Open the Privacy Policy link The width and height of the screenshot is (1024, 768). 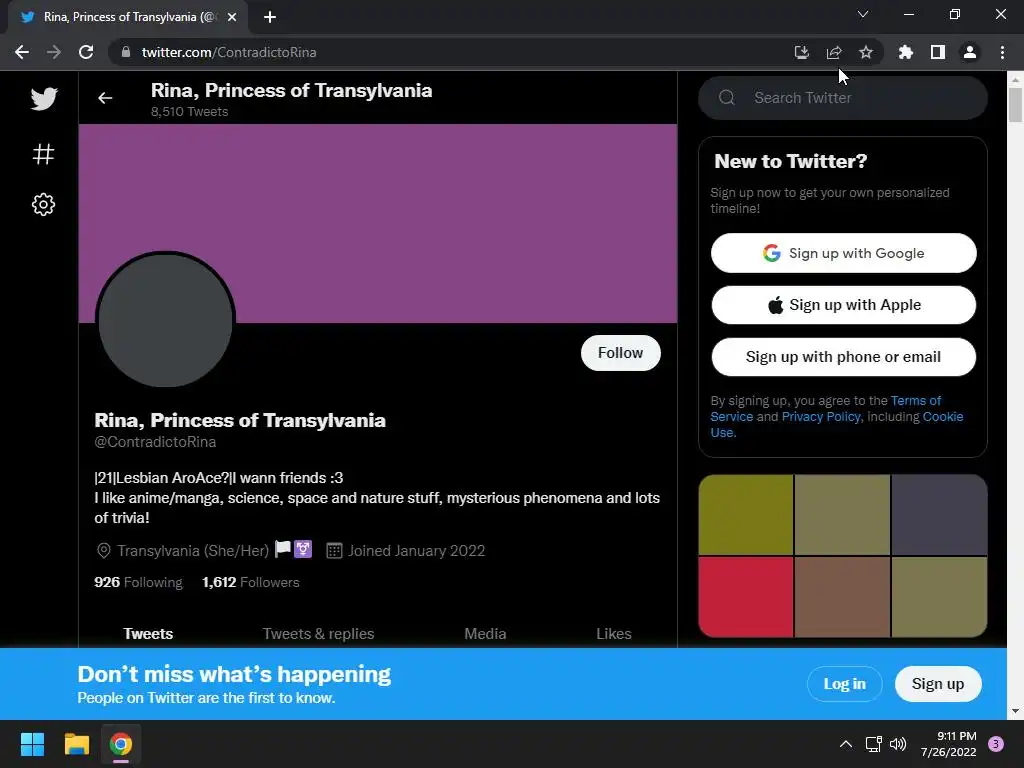pyautogui.click(x=821, y=417)
